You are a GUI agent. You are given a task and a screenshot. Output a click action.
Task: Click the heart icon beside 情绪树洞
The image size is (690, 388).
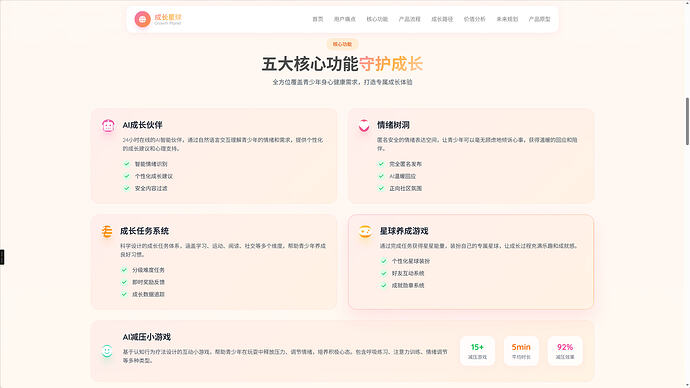364,125
